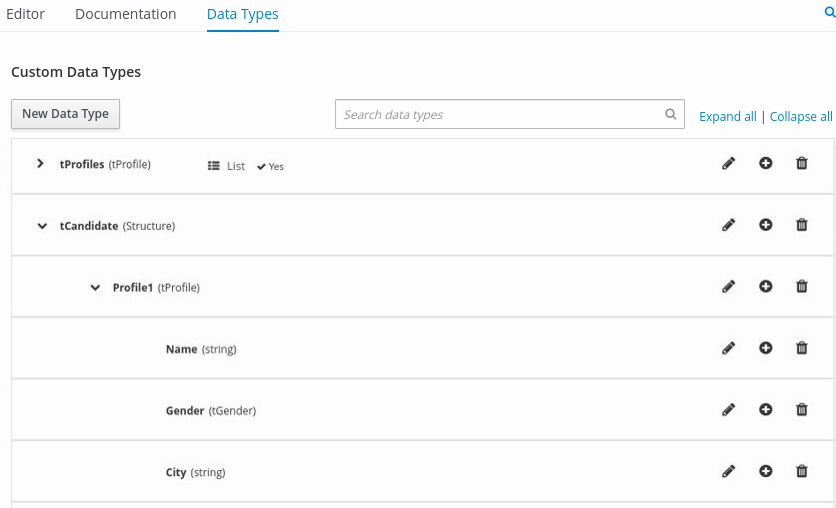
Task: Click the Collapse all link
Action: [801, 116]
